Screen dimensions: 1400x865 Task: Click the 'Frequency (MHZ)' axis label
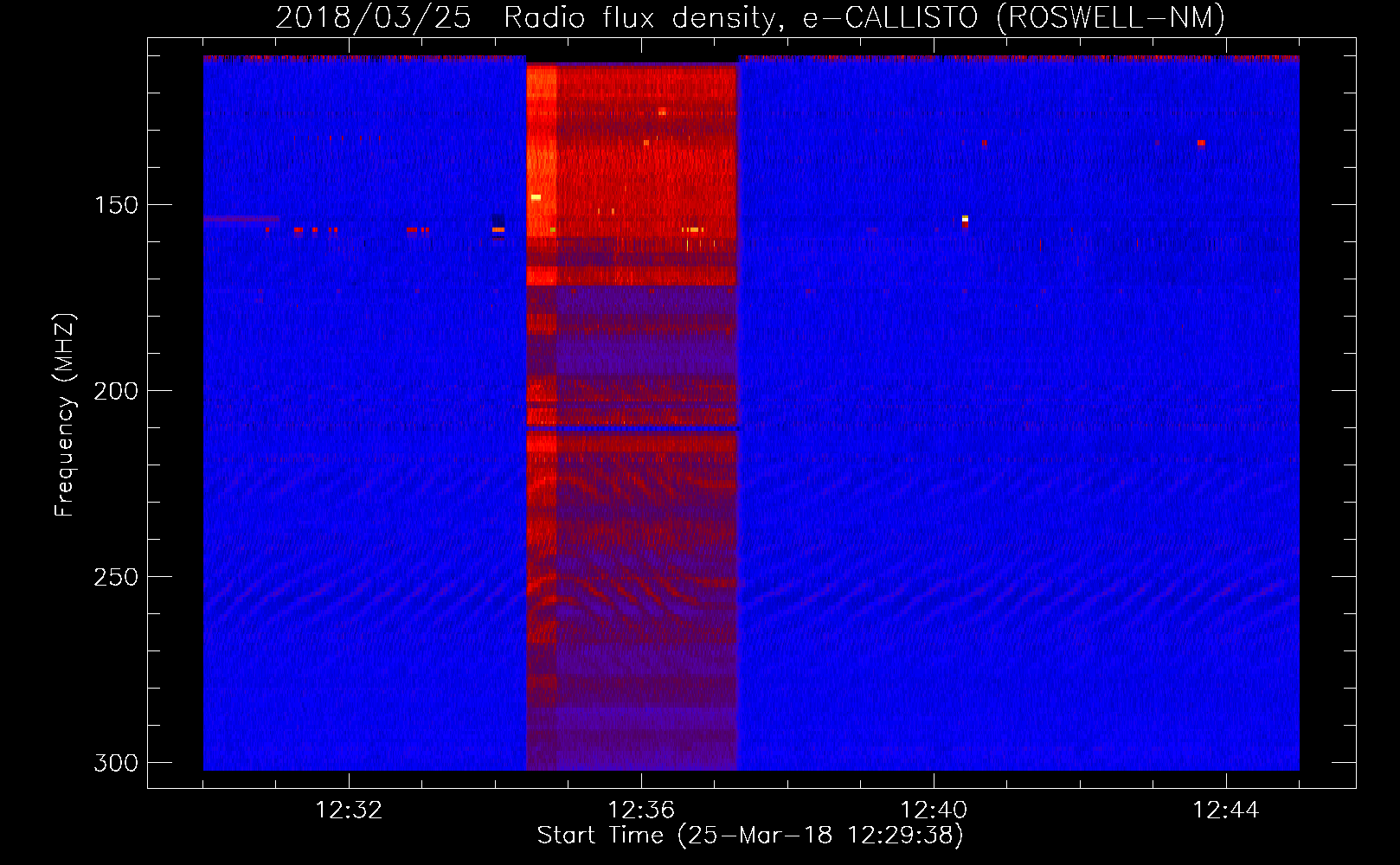tap(65, 414)
